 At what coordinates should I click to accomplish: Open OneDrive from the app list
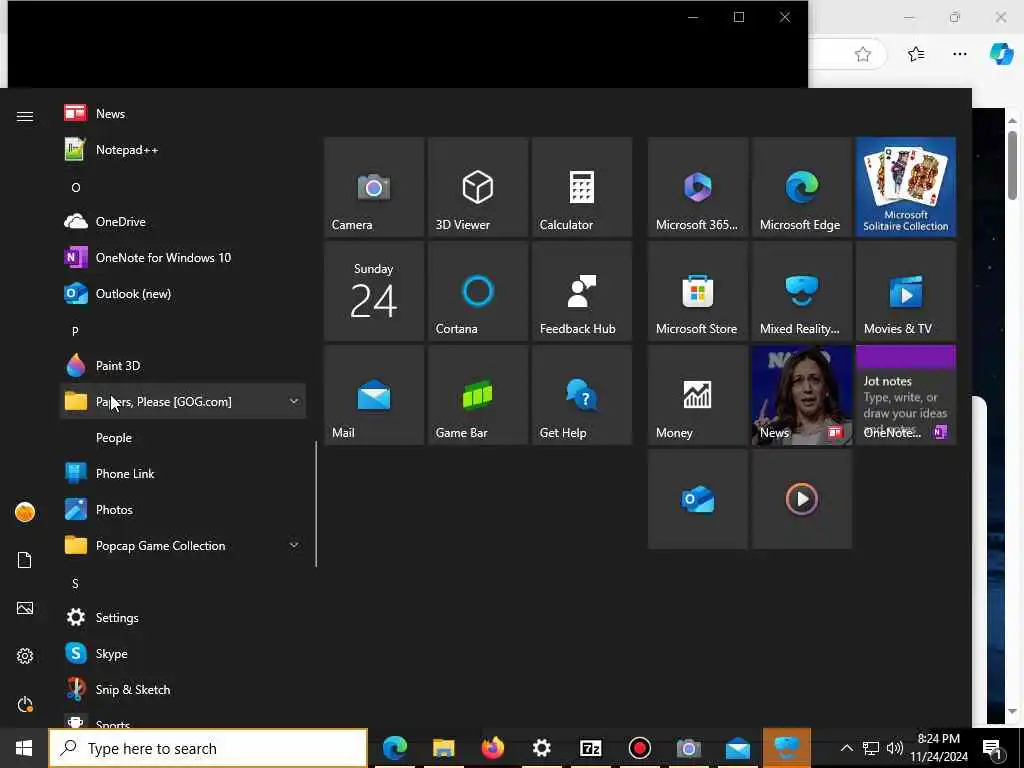(x=183, y=221)
